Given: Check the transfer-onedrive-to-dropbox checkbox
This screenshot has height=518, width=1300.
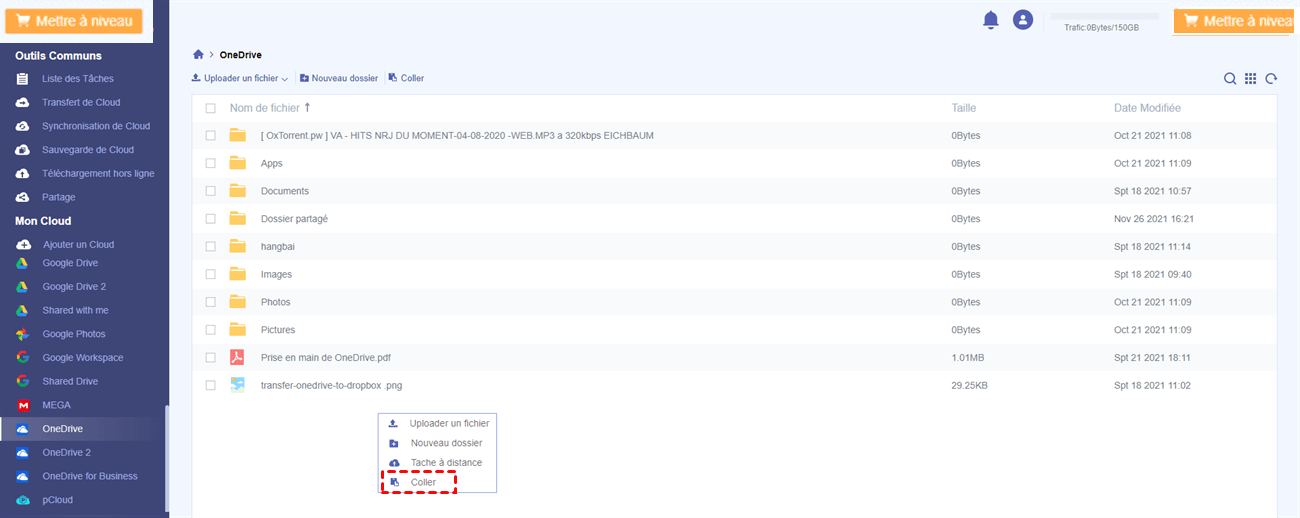Looking at the screenshot, I should (x=210, y=385).
